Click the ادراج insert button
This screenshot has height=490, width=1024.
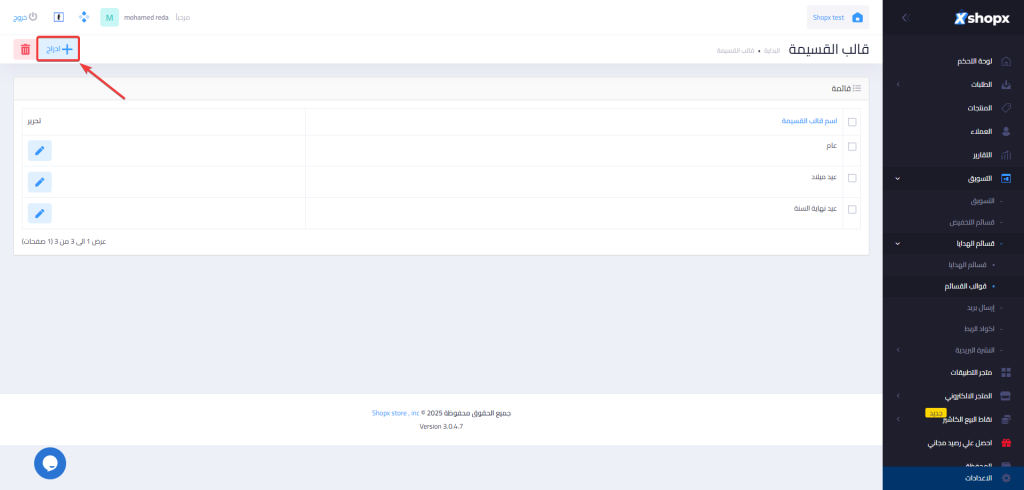58,49
